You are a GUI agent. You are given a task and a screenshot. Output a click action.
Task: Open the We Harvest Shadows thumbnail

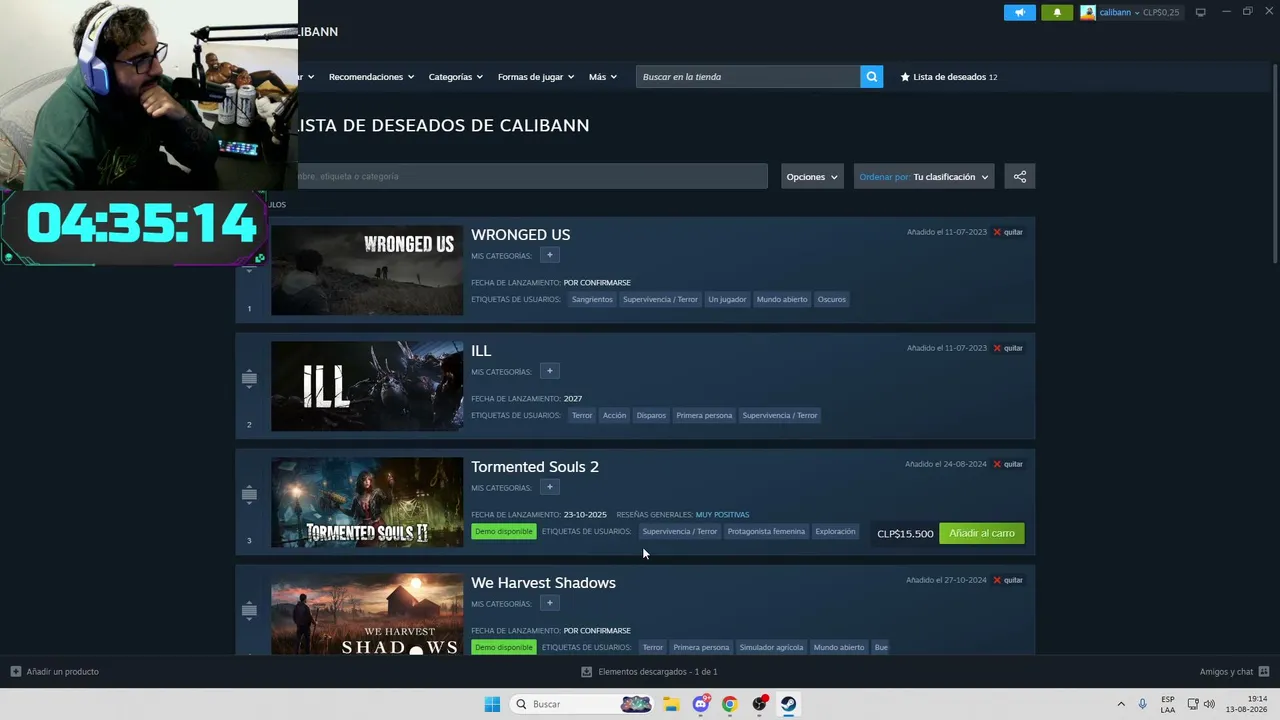(x=367, y=614)
